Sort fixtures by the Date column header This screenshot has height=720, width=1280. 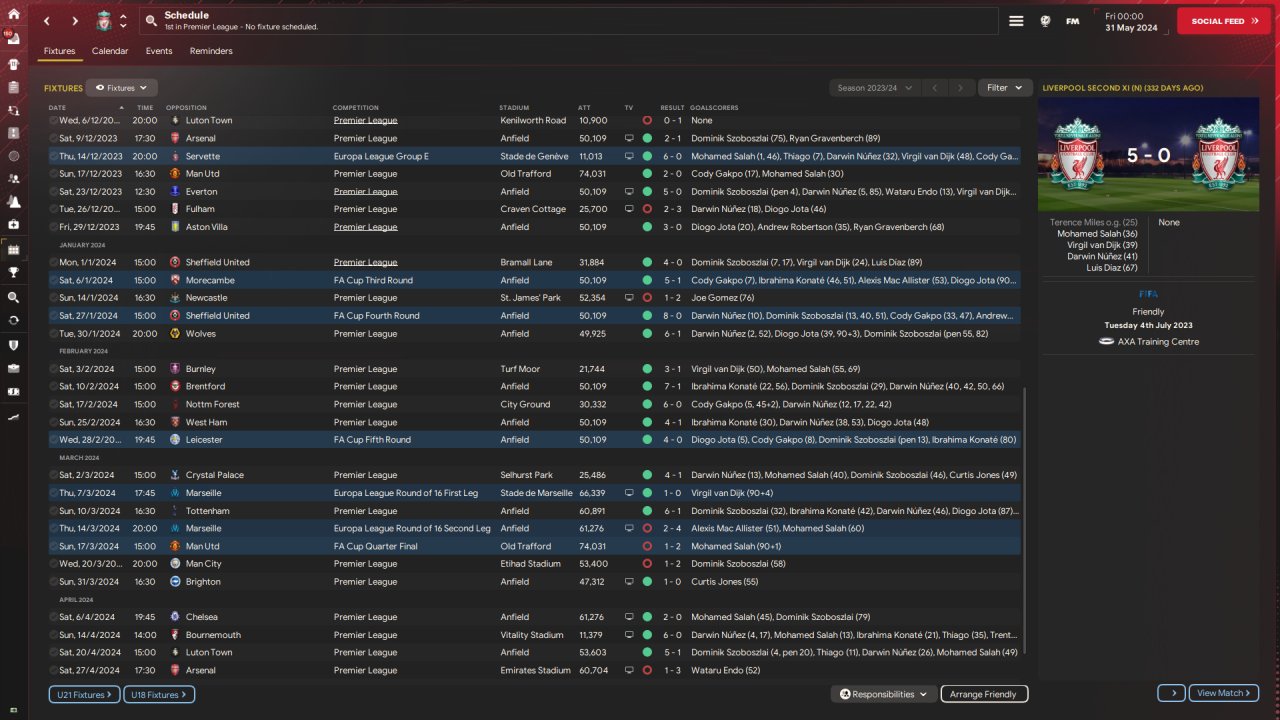point(57,107)
